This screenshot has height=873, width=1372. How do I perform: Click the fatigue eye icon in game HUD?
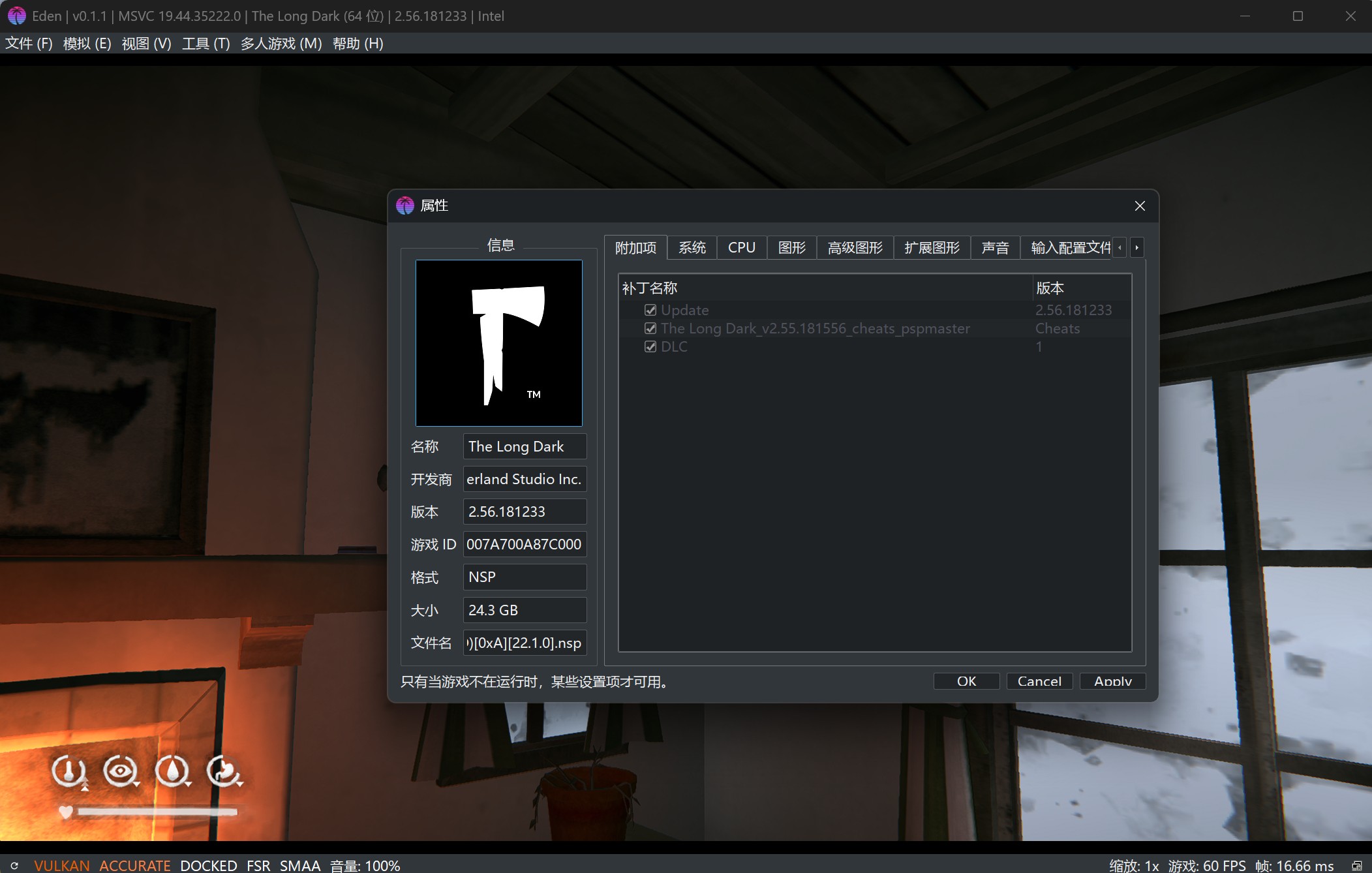point(121,772)
